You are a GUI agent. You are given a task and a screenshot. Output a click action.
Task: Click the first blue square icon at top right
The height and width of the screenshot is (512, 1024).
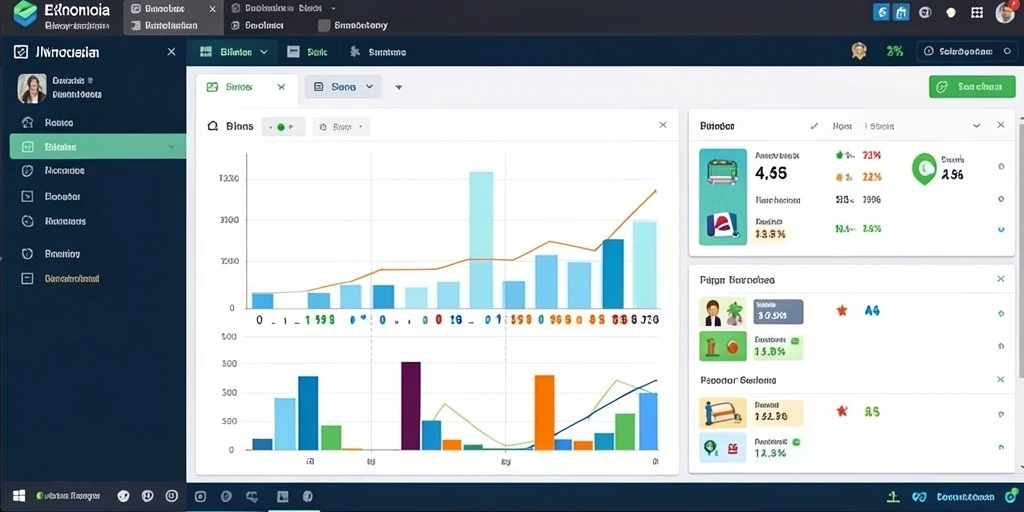pyautogui.click(x=882, y=12)
